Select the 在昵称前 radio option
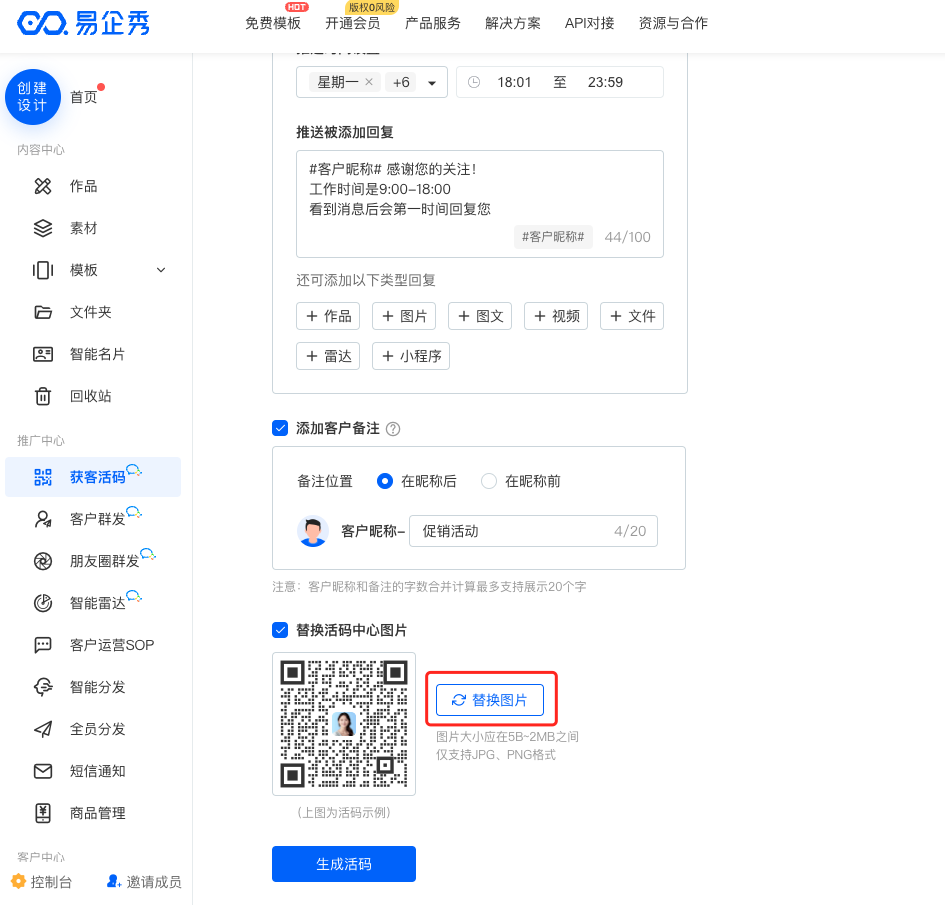The height and width of the screenshot is (905, 945). tap(489, 481)
